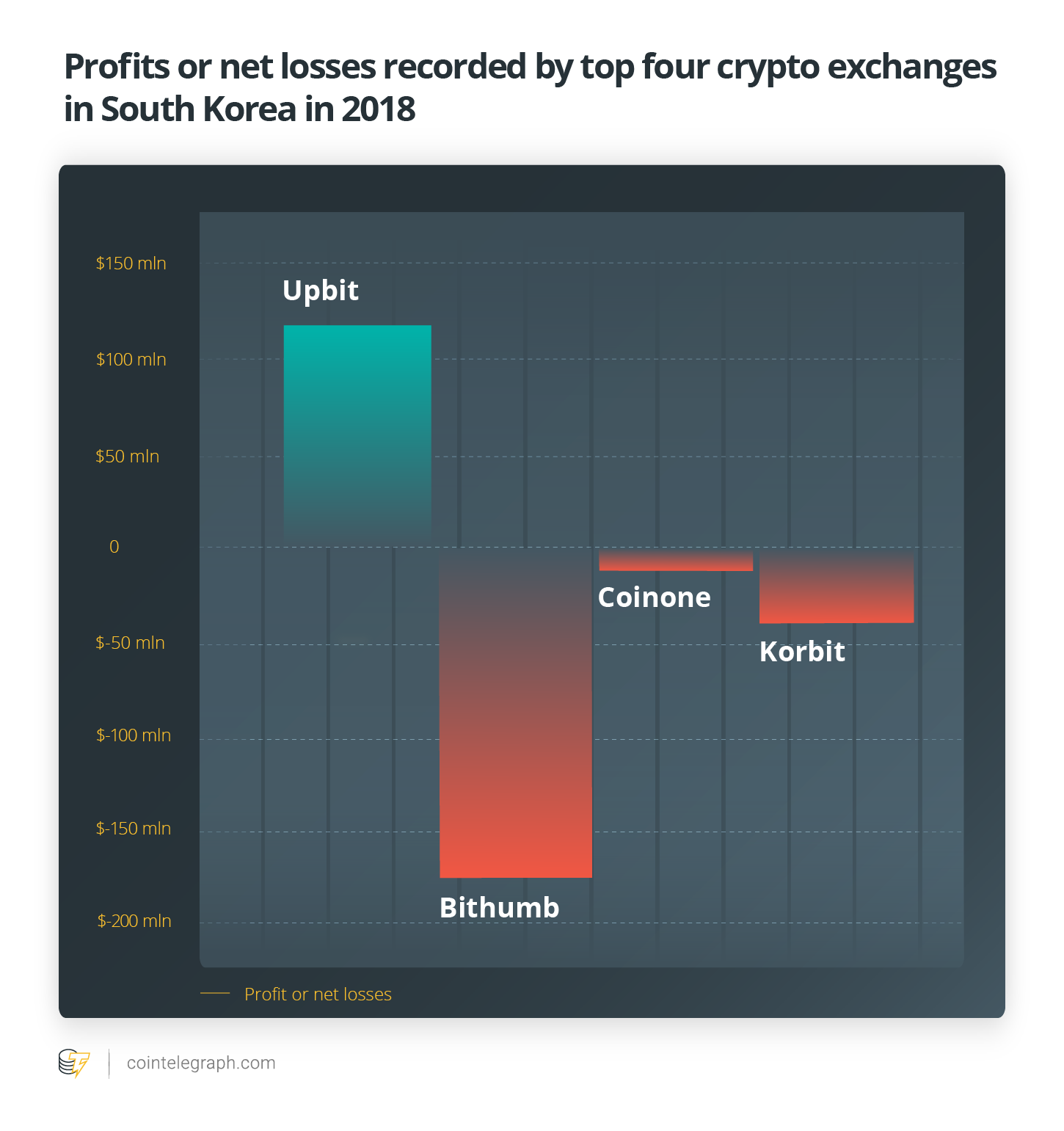
Task: Select the 0 axis label
Action: (114, 547)
